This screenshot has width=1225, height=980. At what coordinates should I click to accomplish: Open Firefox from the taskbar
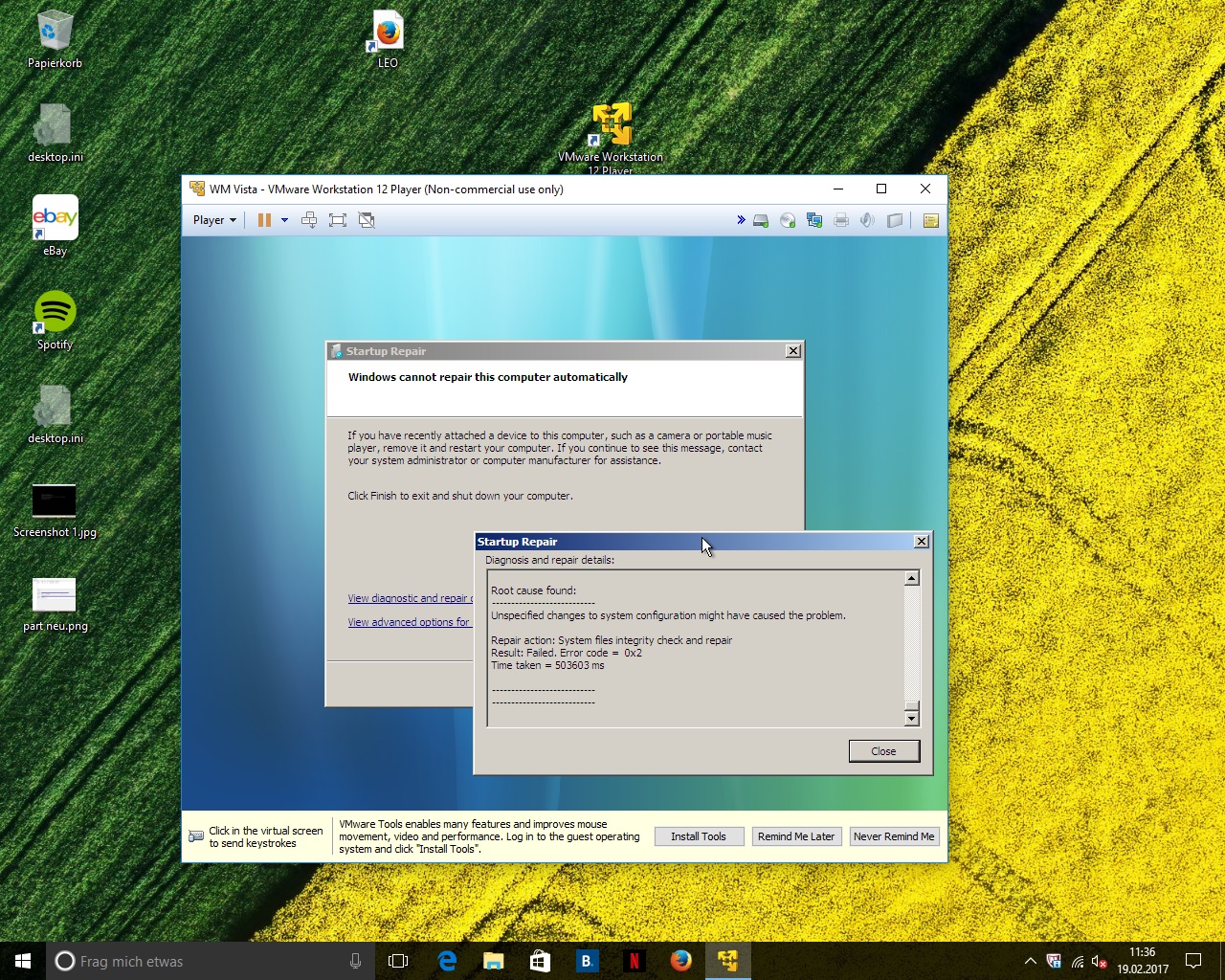[x=680, y=961]
